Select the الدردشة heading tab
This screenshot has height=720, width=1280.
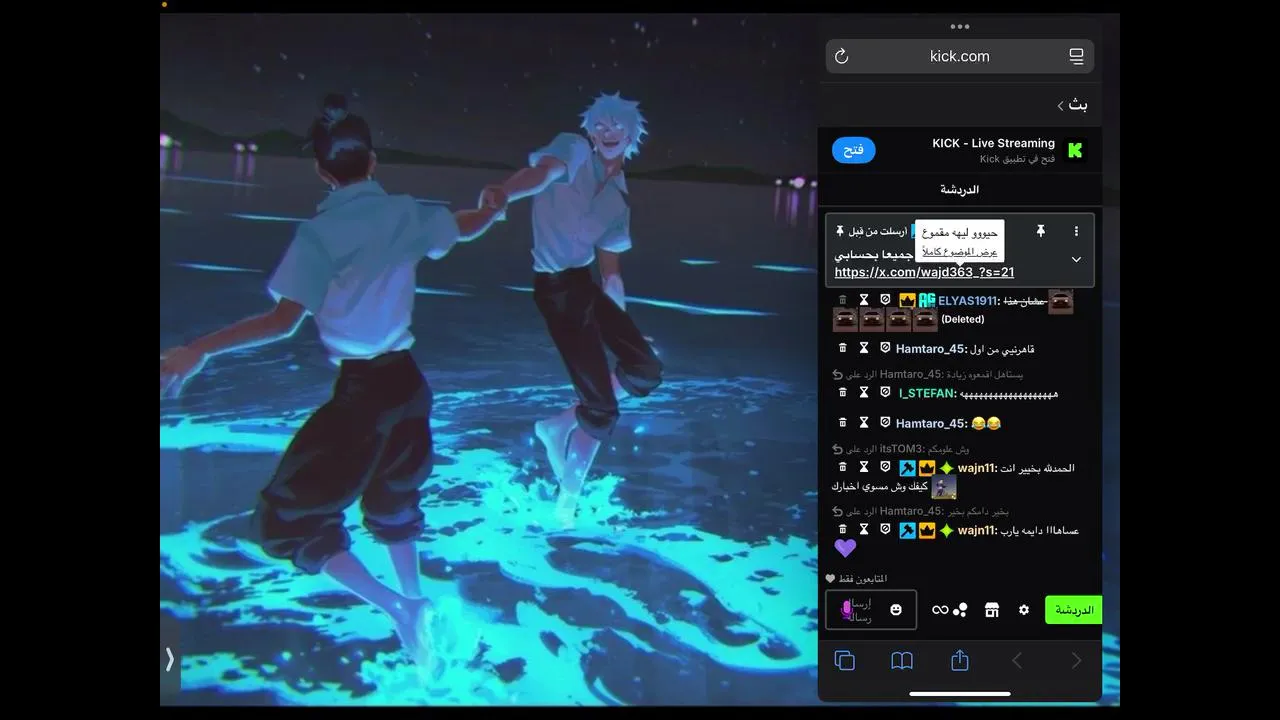pyautogui.click(x=960, y=189)
